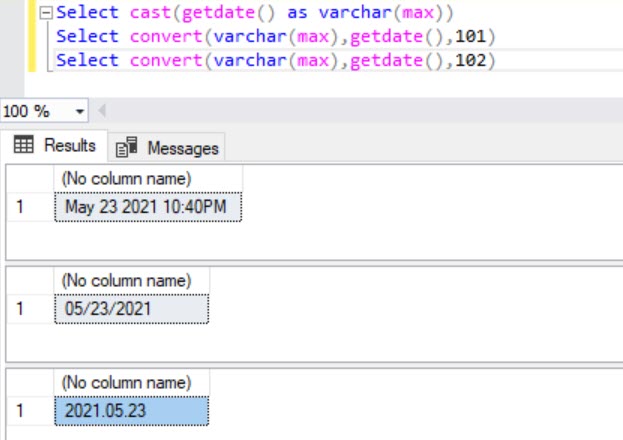
Task: Click first result grid's column header
Action: click(148, 179)
